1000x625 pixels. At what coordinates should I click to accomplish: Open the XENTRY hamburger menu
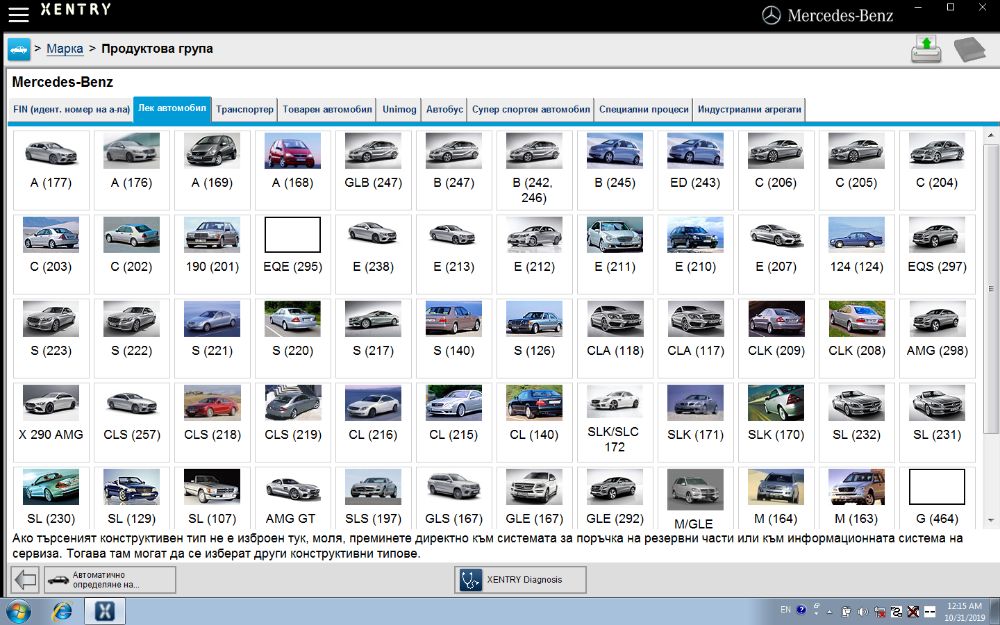[x=18, y=14]
